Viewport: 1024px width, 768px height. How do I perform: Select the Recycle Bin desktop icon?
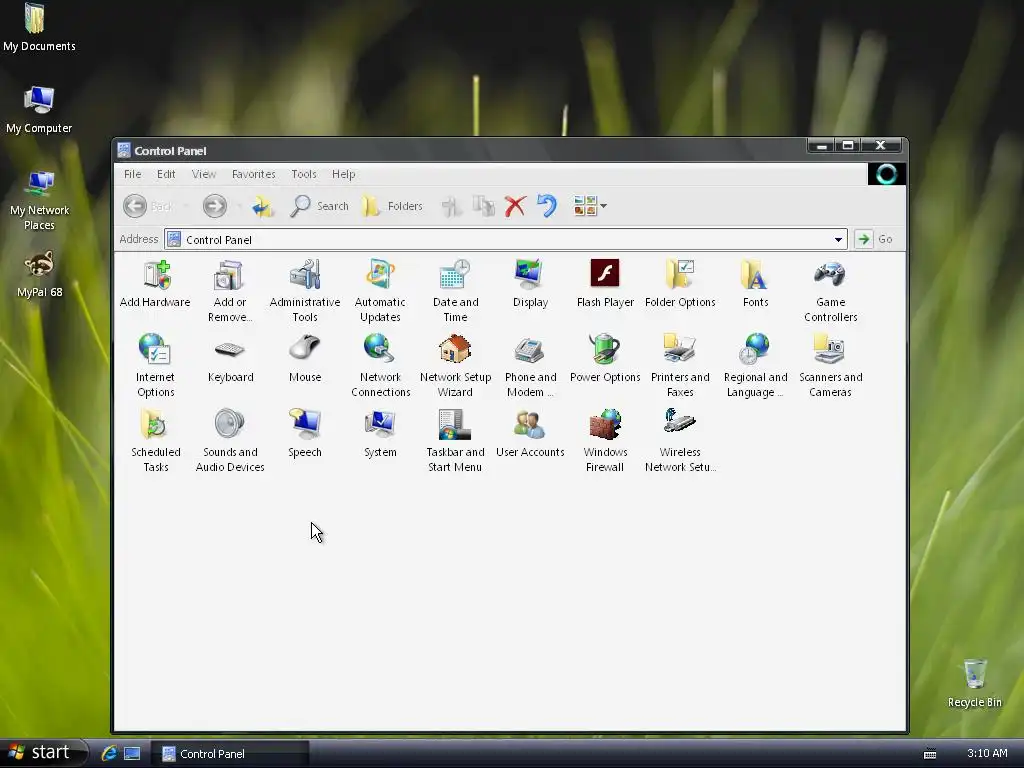point(974,684)
